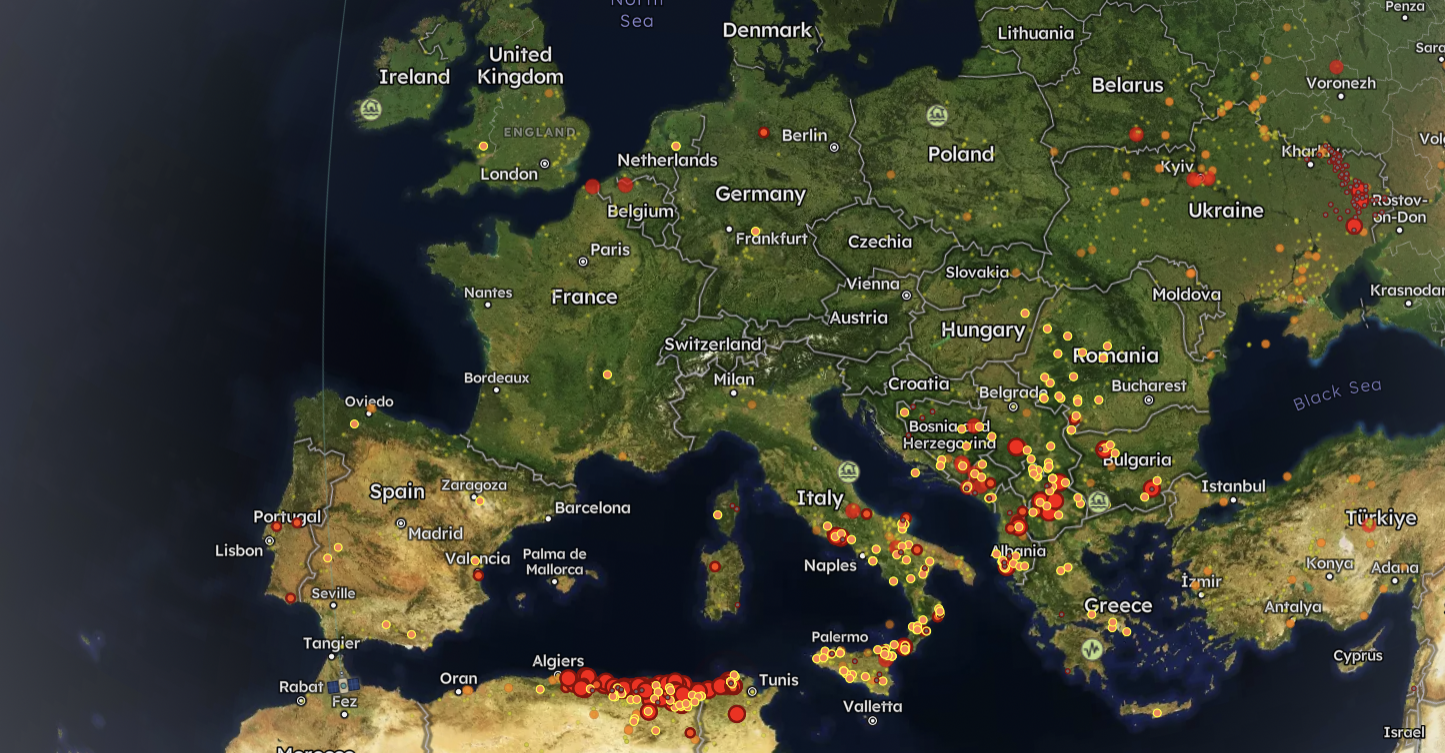The width and height of the screenshot is (1445, 753).
Task: Select the "Ukraine" country label
Action: (1226, 210)
